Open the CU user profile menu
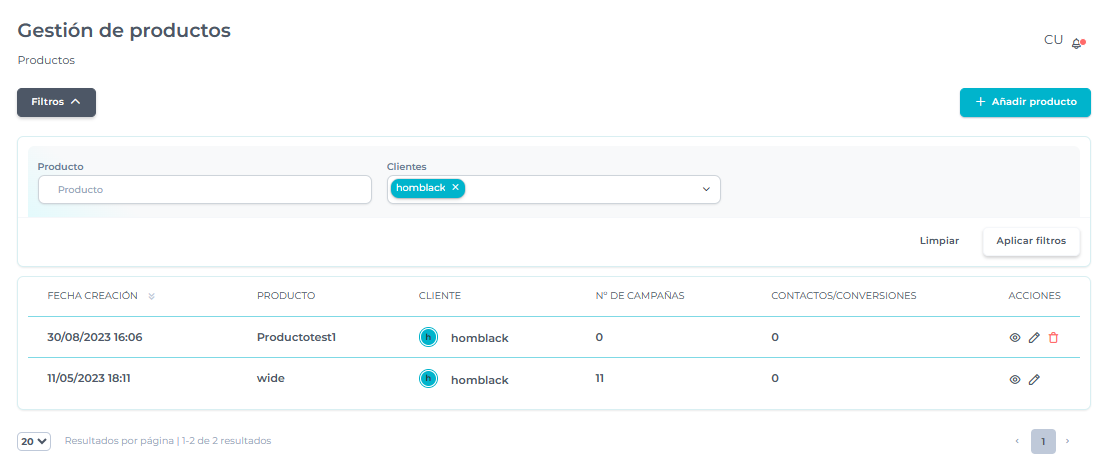The height and width of the screenshot is (469, 1108). click(x=1052, y=40)
